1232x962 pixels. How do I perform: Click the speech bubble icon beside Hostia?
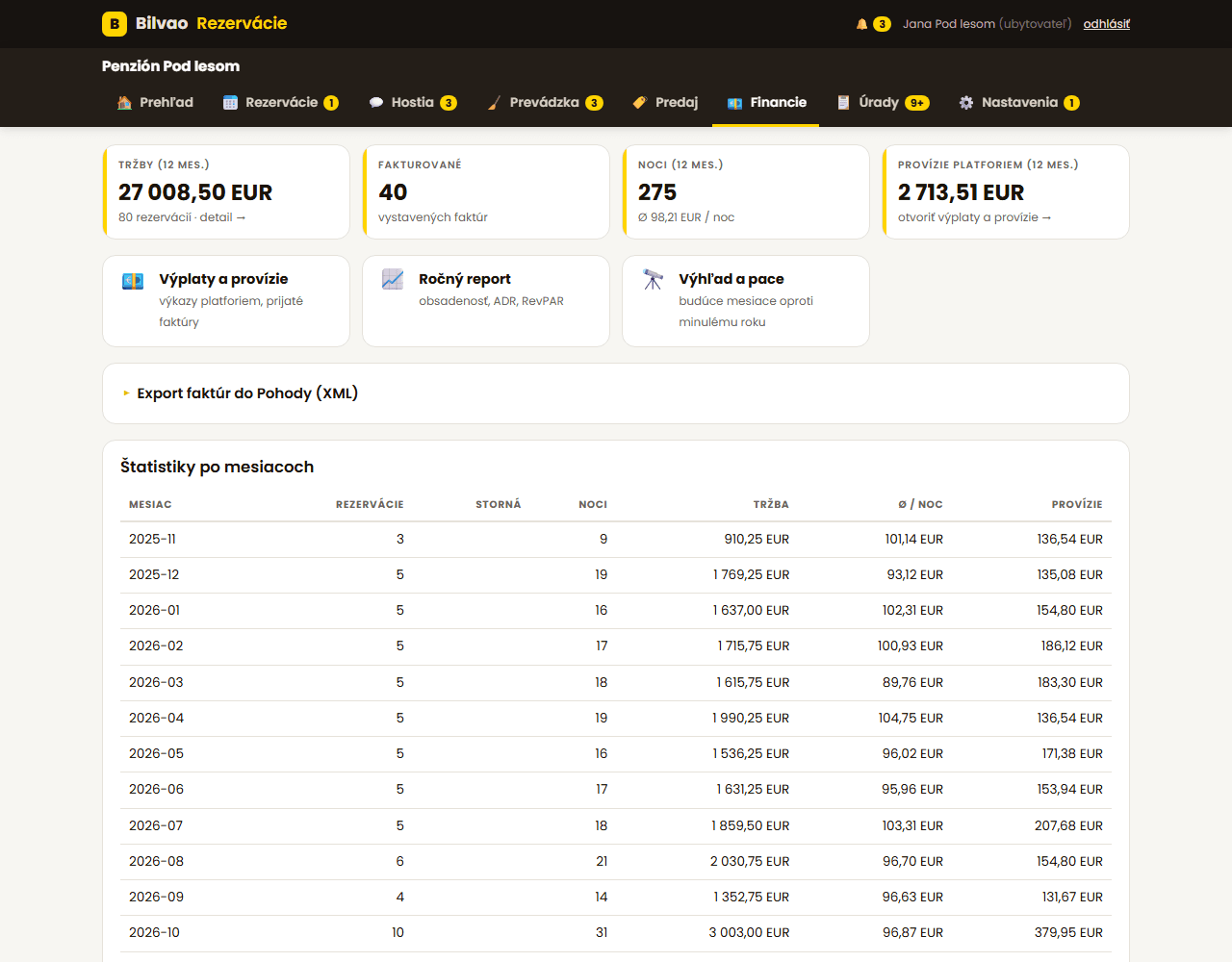coord(376,103)
